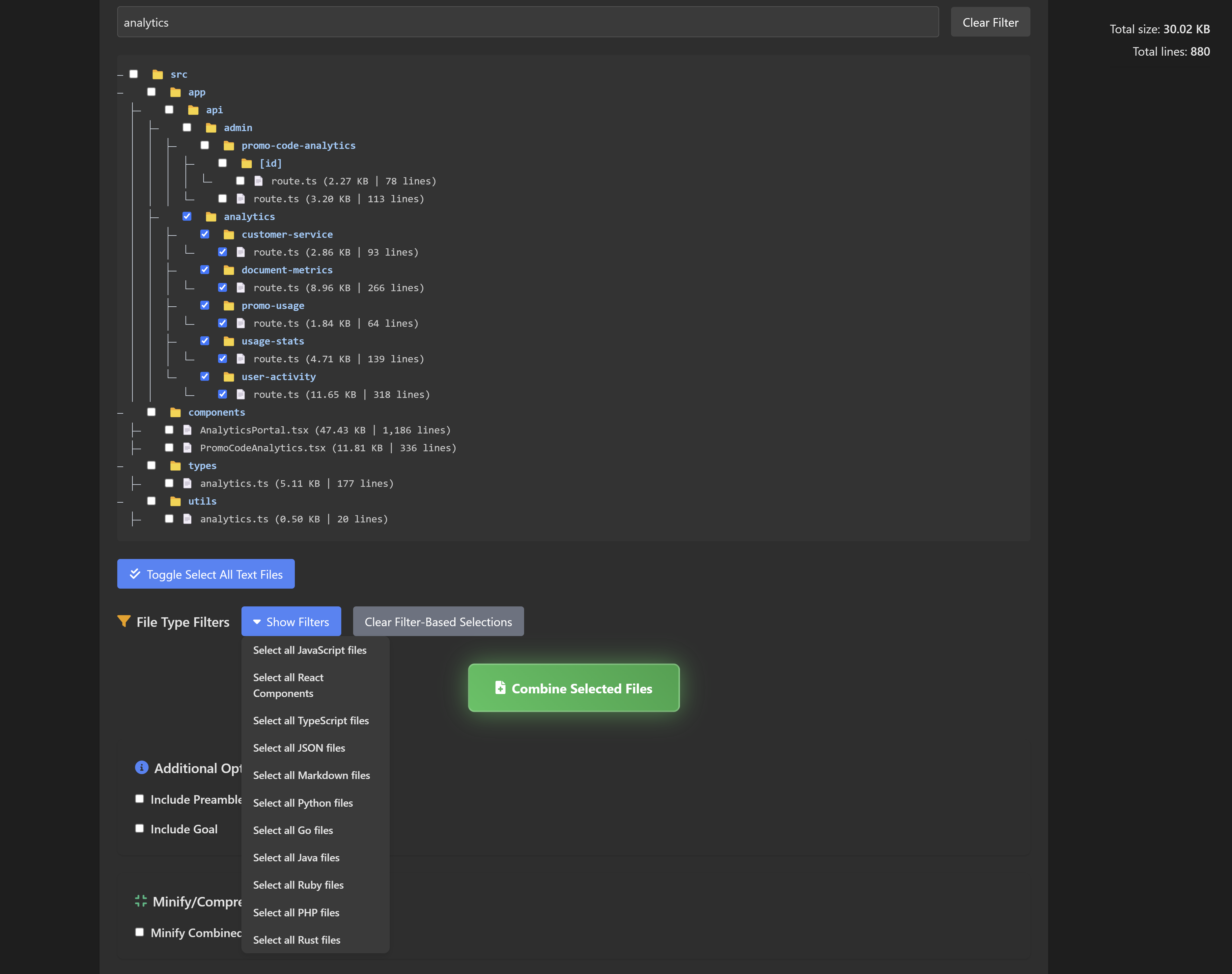Choose Select all Python files option
The image size is (1232, 974).
[303, 803]
